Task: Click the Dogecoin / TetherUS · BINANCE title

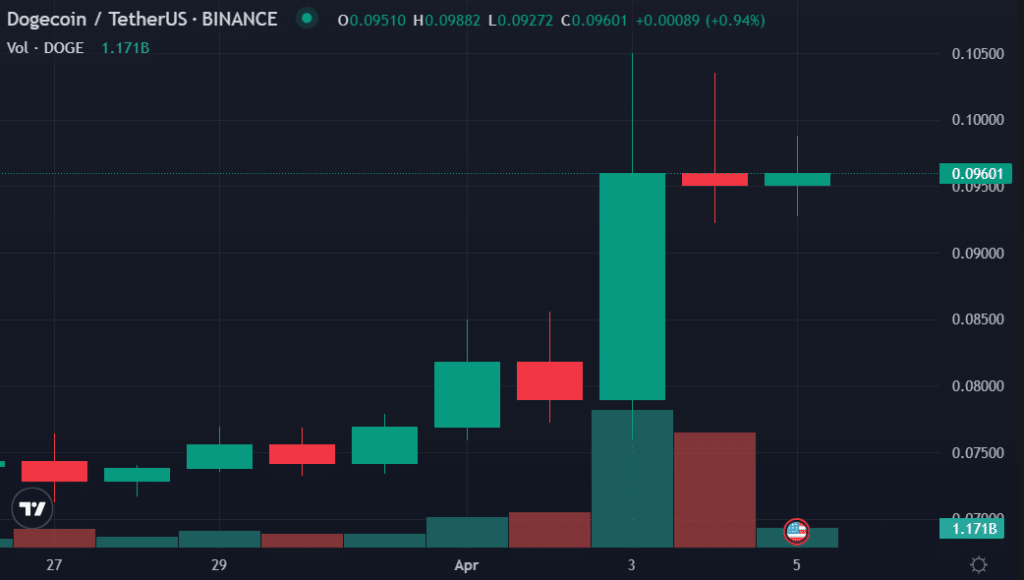Action: coord(142,20)
